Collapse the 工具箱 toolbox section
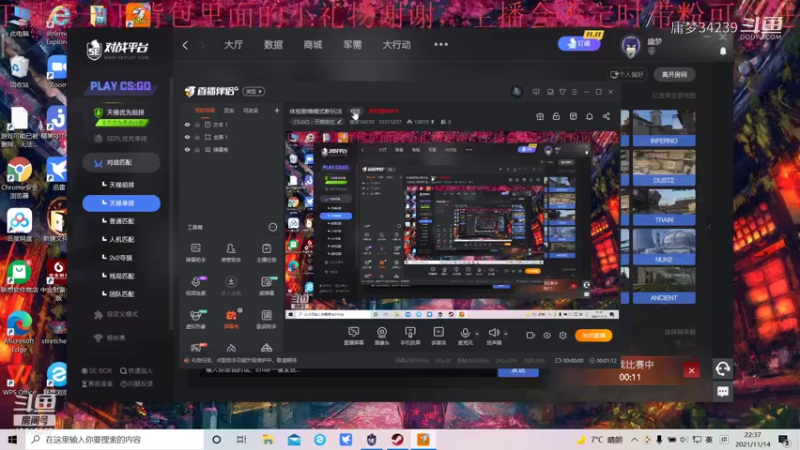The height and width of the screenshot is (450, 800). coord(272,227)
